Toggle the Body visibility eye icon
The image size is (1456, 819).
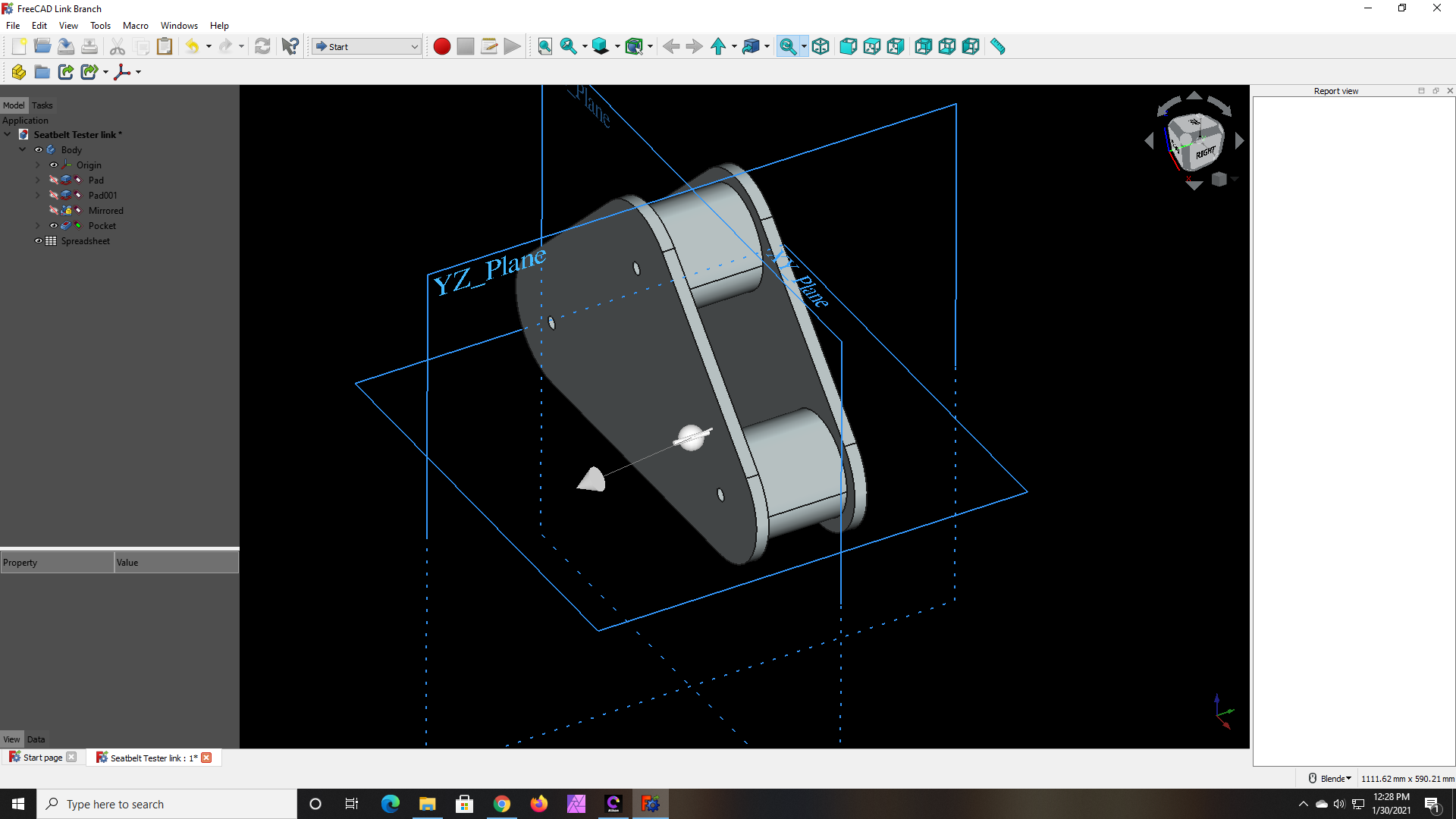(x=38, y=149)
